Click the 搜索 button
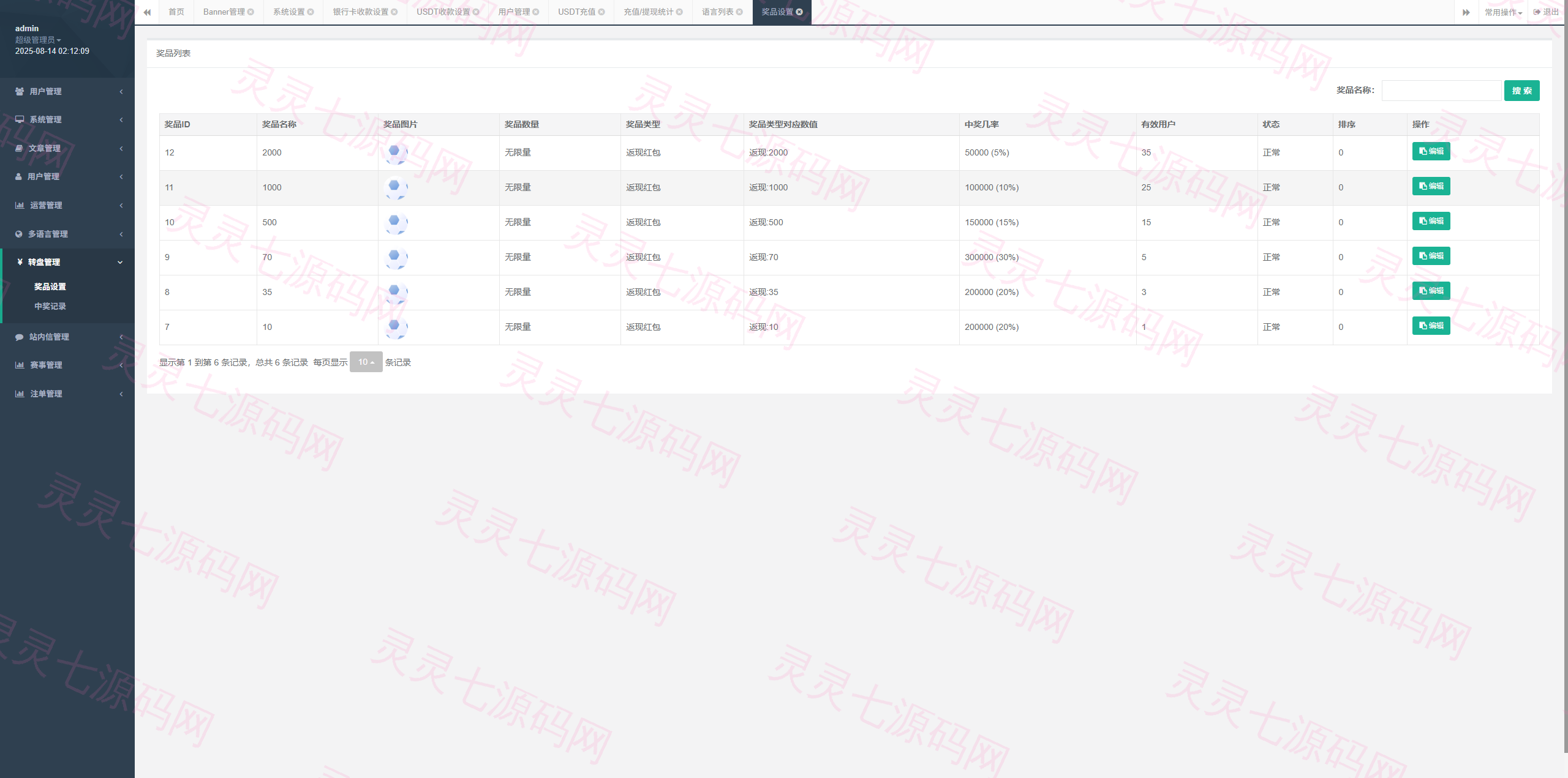 (1521, 91)
